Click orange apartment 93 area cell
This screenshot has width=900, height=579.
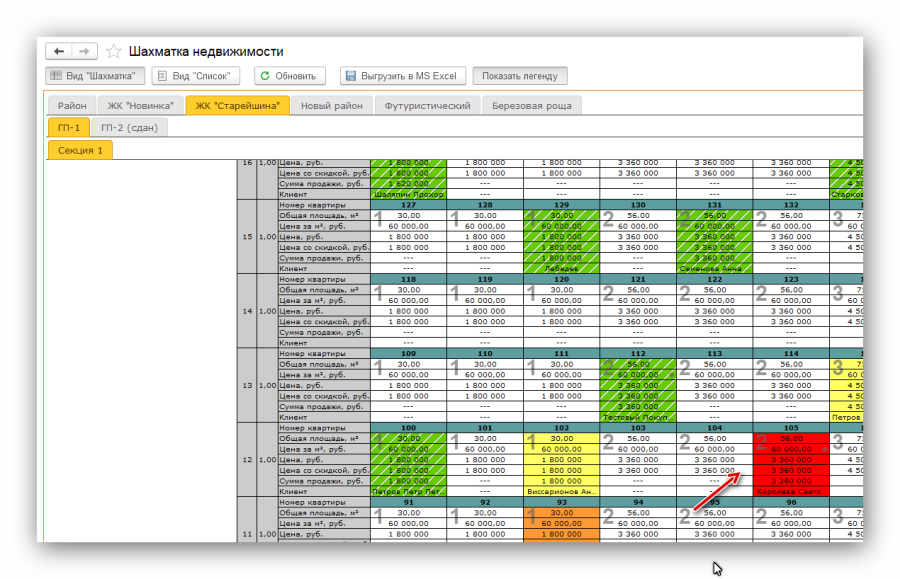[560, 512]
